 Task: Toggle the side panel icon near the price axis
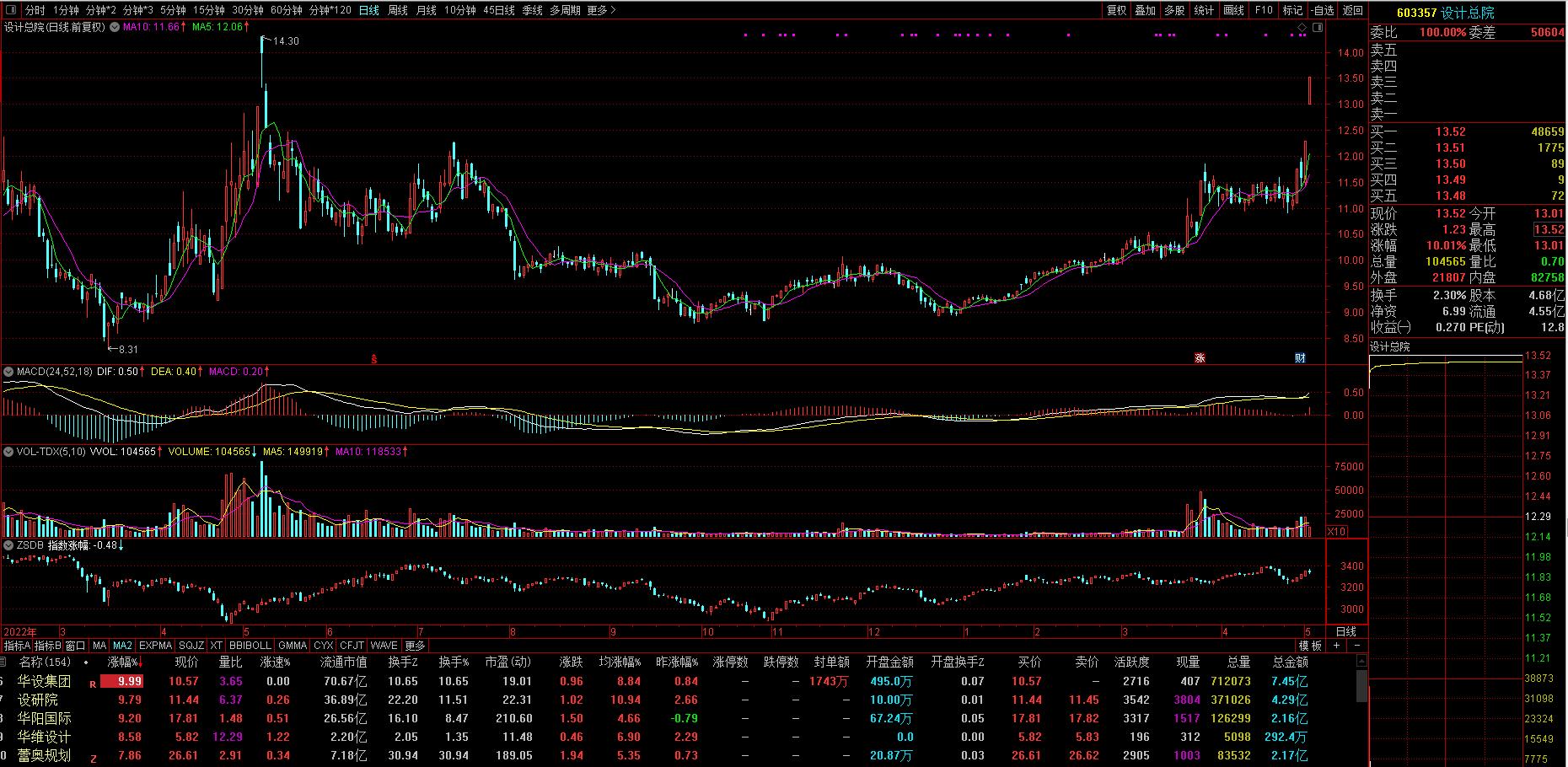coord(1318,28)
